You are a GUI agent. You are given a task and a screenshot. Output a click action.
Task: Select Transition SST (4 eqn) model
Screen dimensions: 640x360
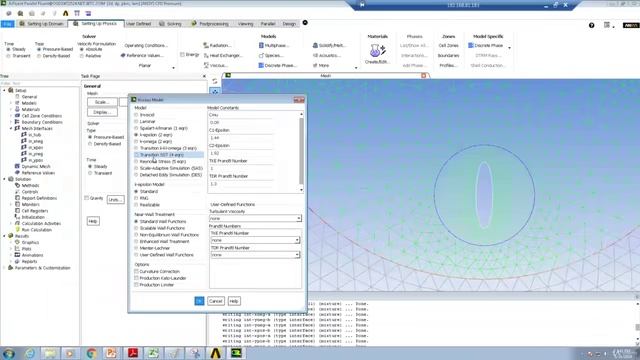coord(136,155)
